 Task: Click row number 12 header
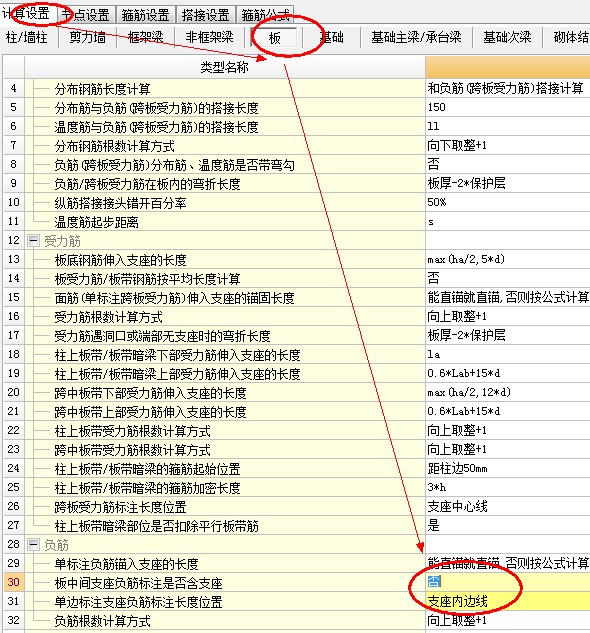(13, 241)
